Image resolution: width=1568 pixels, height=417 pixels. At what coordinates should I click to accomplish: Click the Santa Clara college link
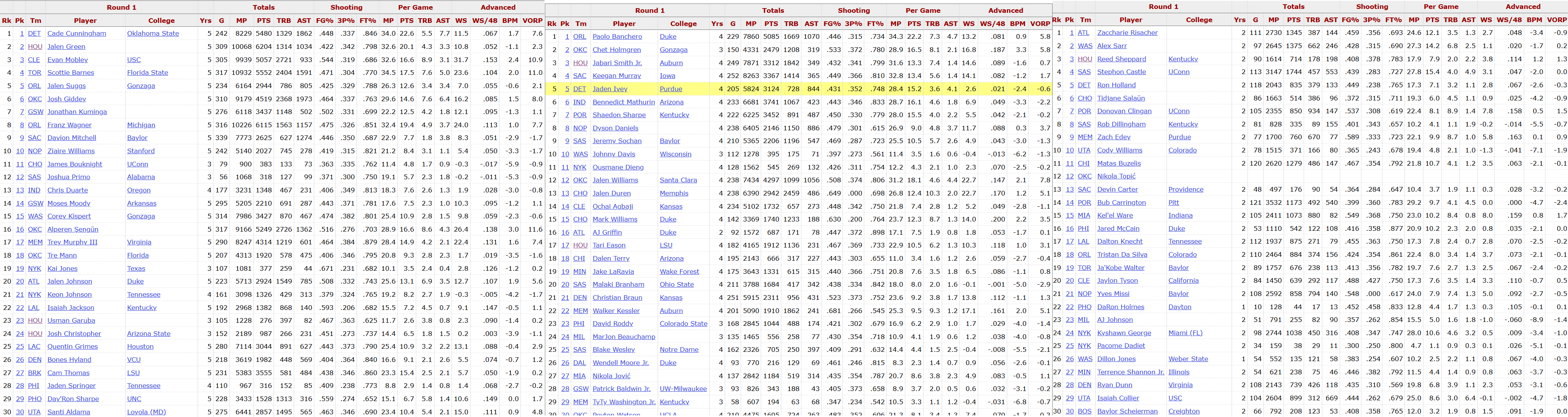pyautogui.click(x=678, y=180)
